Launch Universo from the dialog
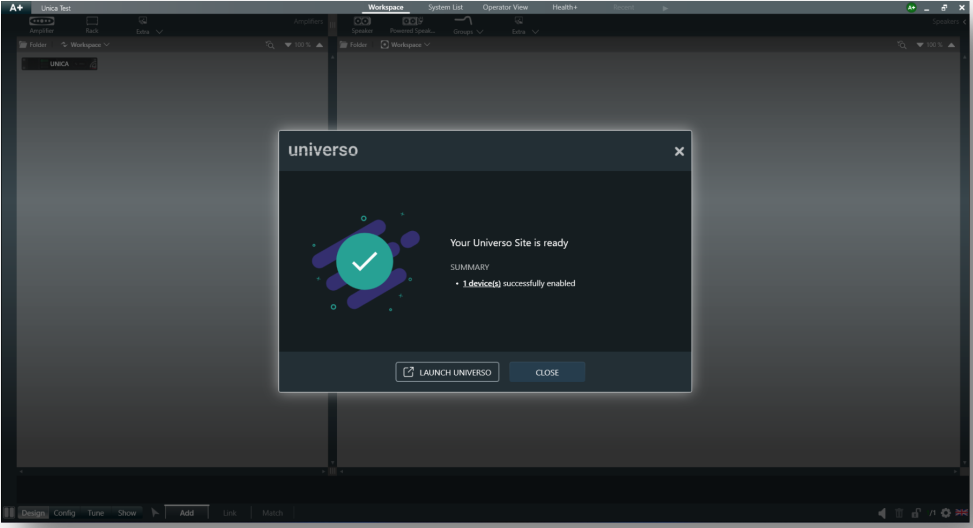973x528 pixels. pos(447,372)
